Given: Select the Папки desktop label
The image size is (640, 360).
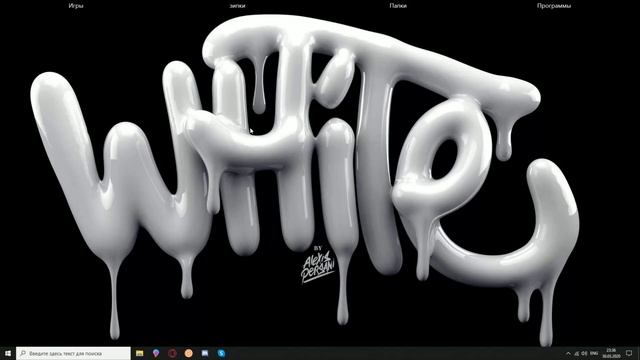Looking at the screenshot, I should pos(398,6).
